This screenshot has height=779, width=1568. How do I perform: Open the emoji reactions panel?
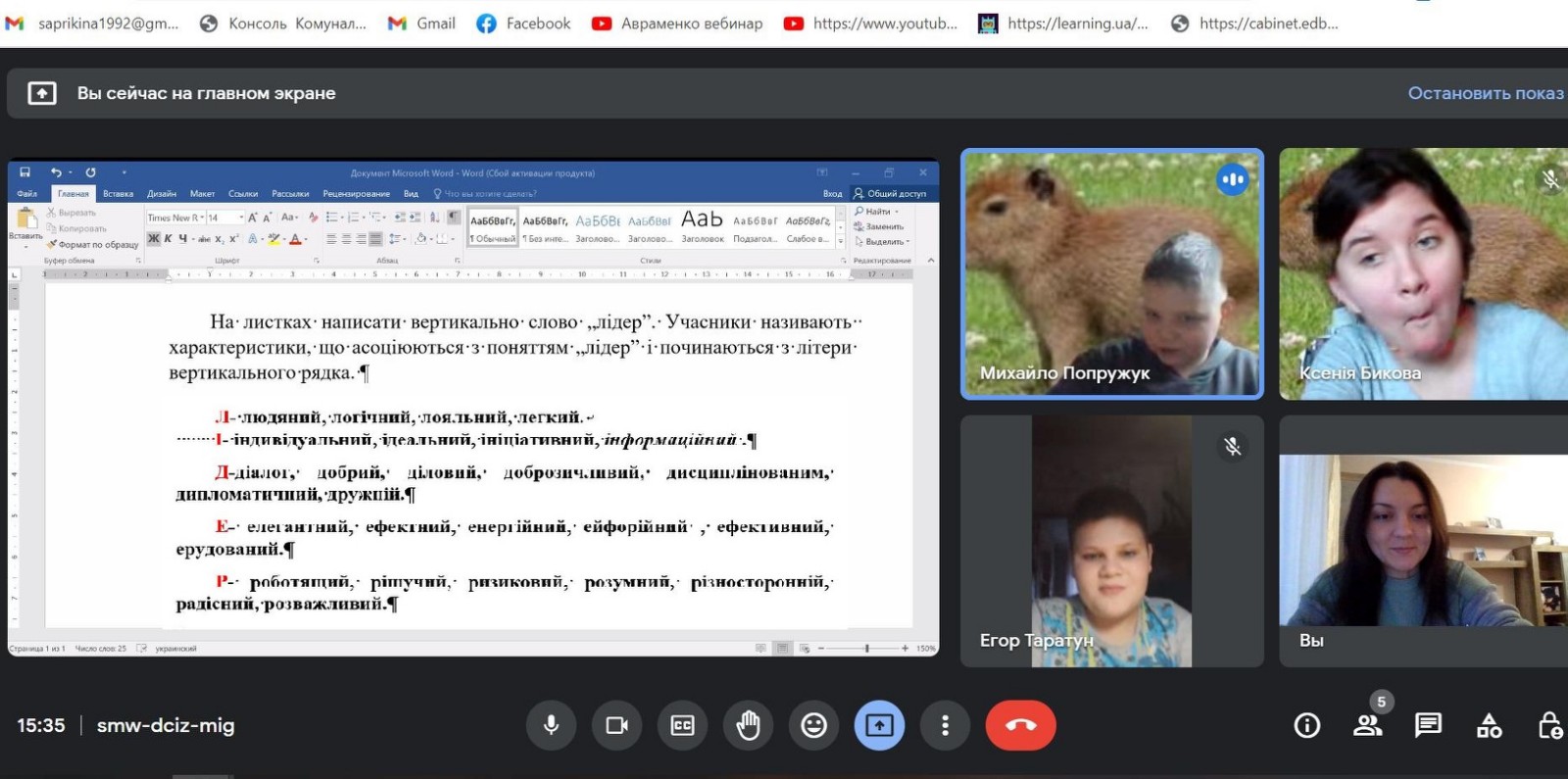(x=814, y=725)
